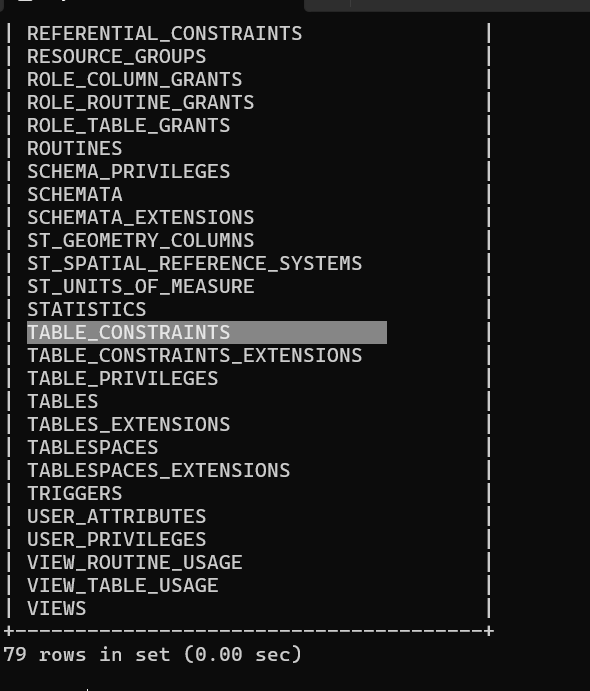590x691 pixels.
Task: Select ST_SPATIAL_REFERENCE_SYSTEMS text
Action: [x=194, y=264]
